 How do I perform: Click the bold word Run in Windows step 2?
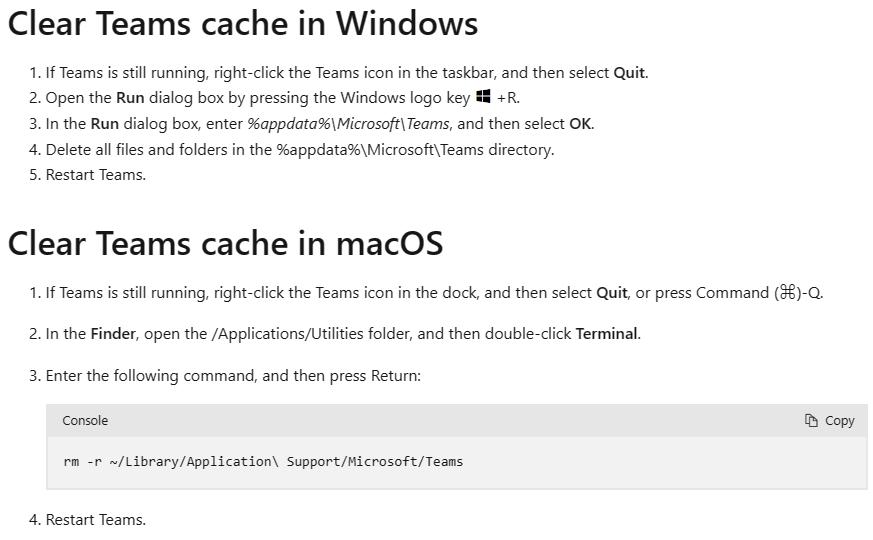[130, 98]
